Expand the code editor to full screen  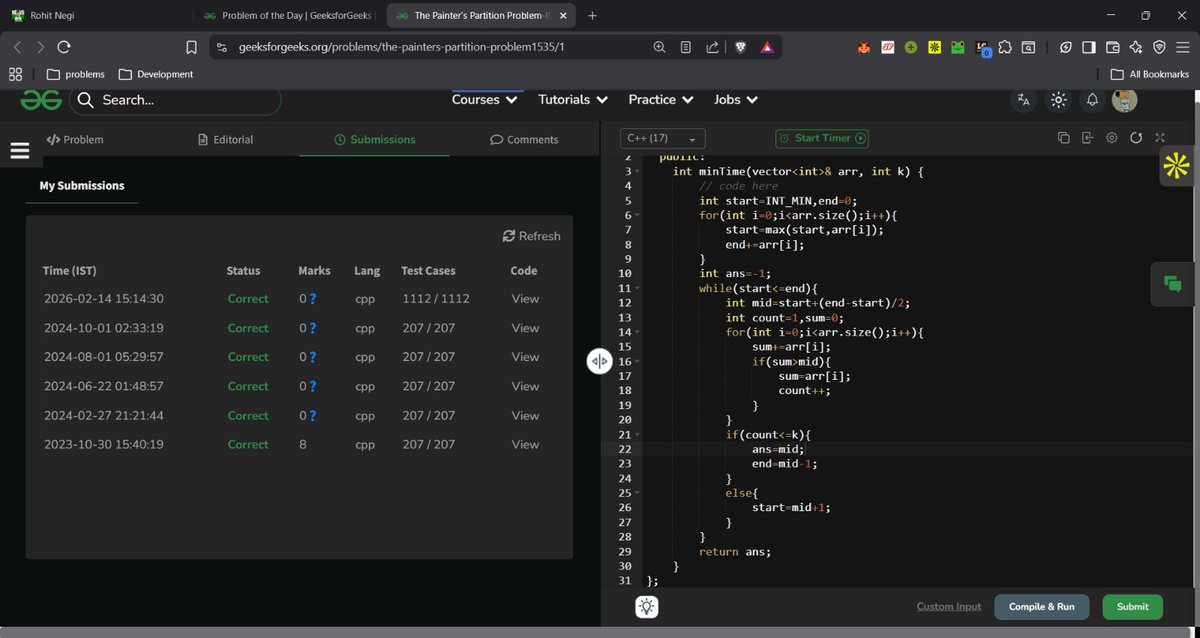(1160, 137)
